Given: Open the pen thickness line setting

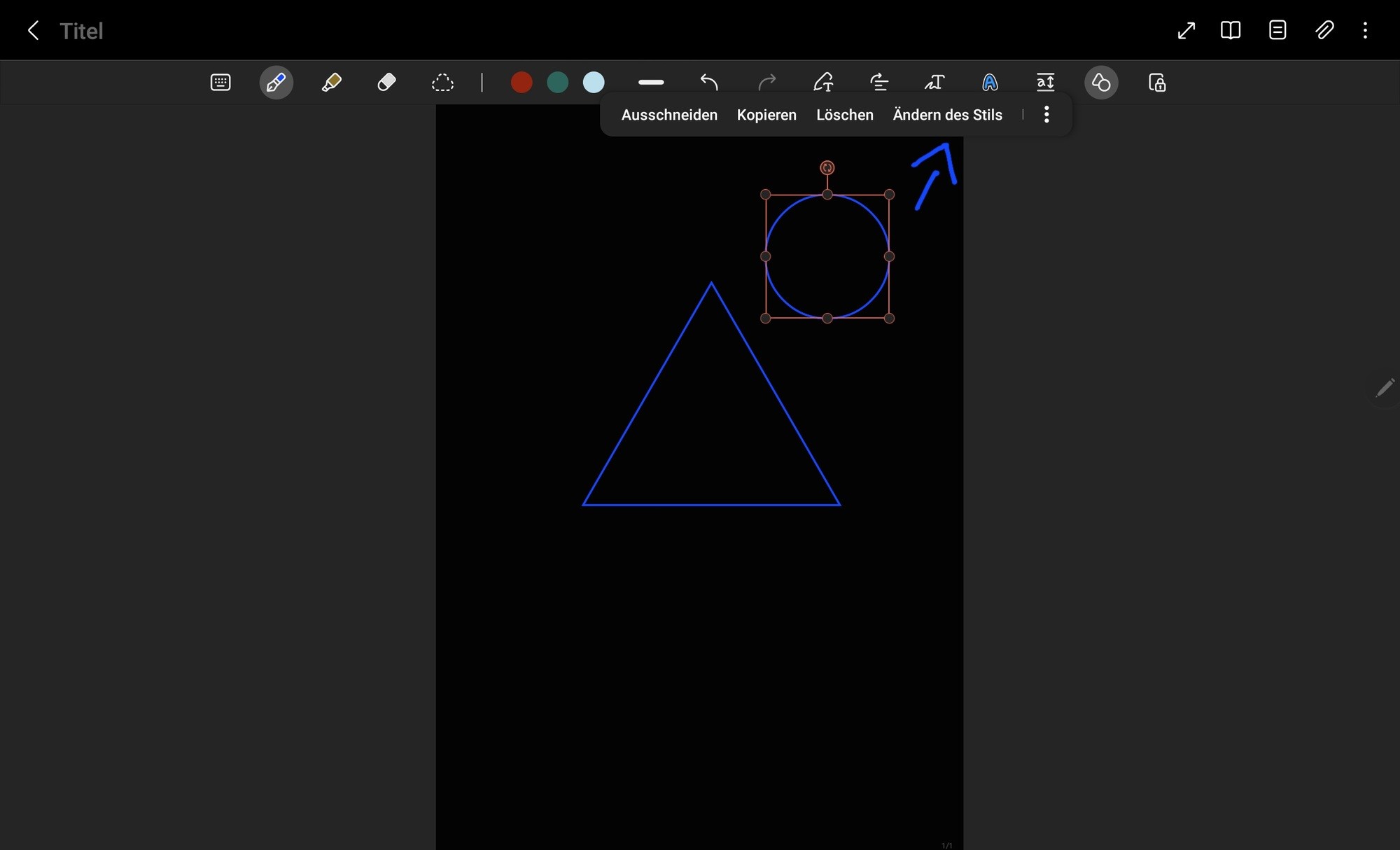Looking at the screenshot, I should [651, 83].
